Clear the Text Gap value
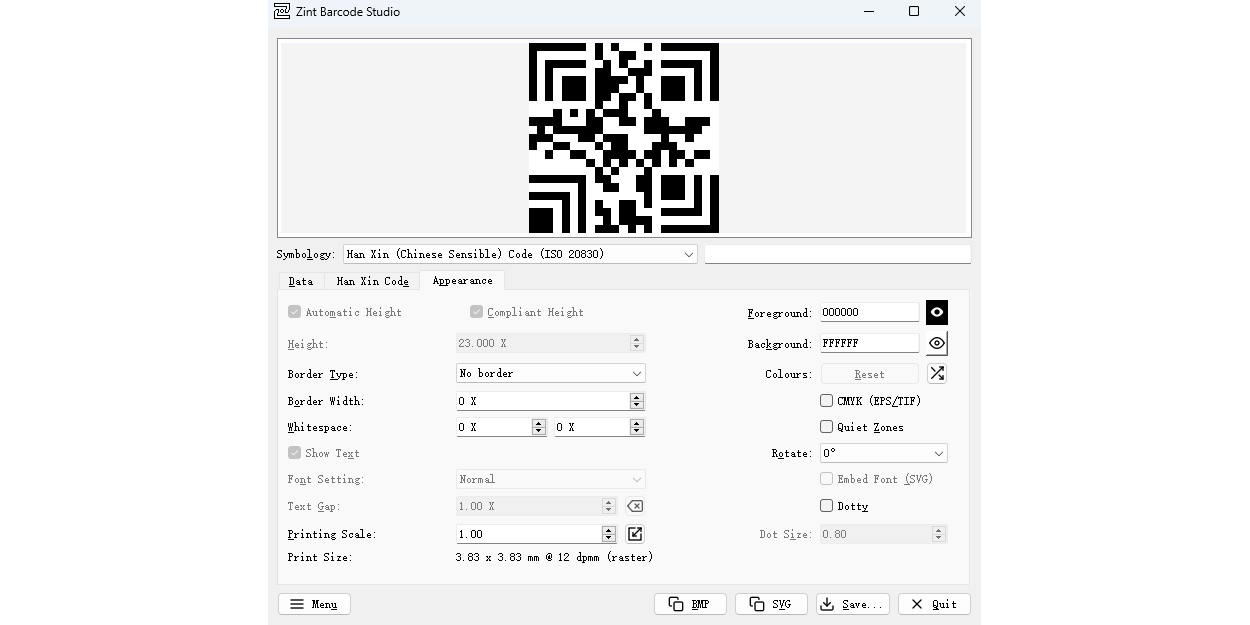The height and width of the screenshot is (625, 1250). click(634, 506)
